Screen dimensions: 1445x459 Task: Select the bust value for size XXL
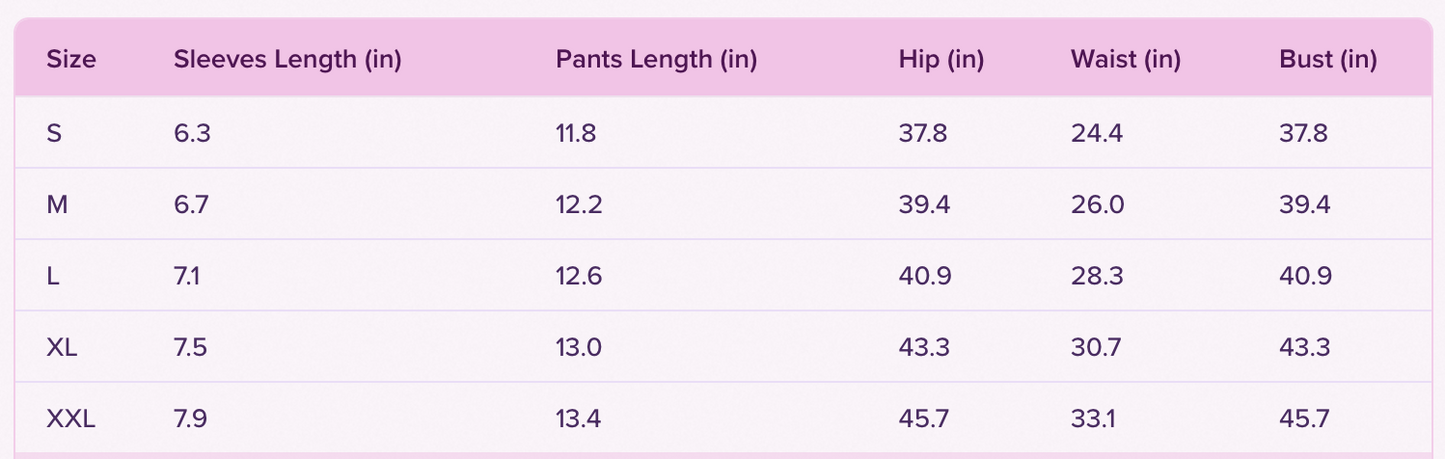1304,419
